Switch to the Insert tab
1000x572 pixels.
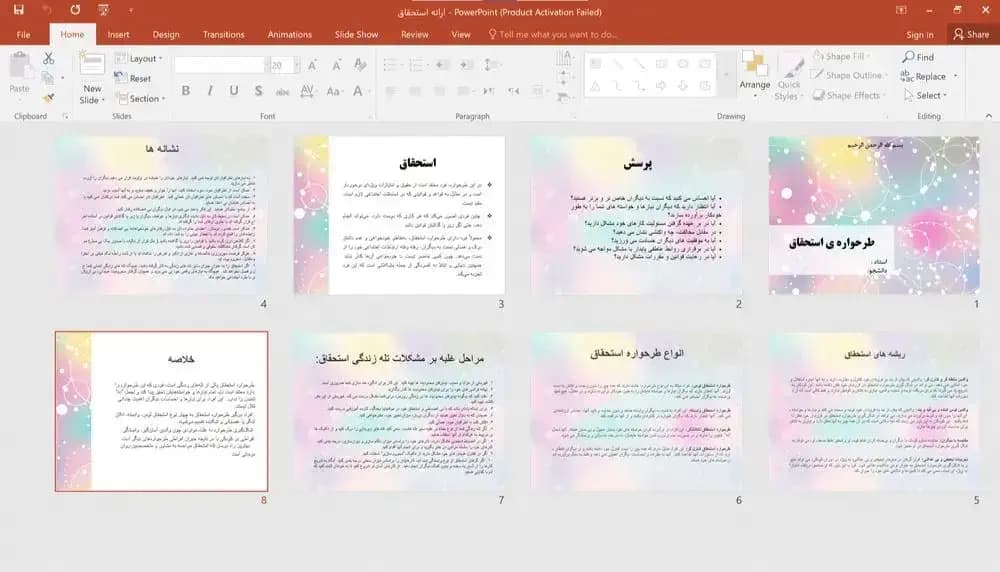point(118,34)
